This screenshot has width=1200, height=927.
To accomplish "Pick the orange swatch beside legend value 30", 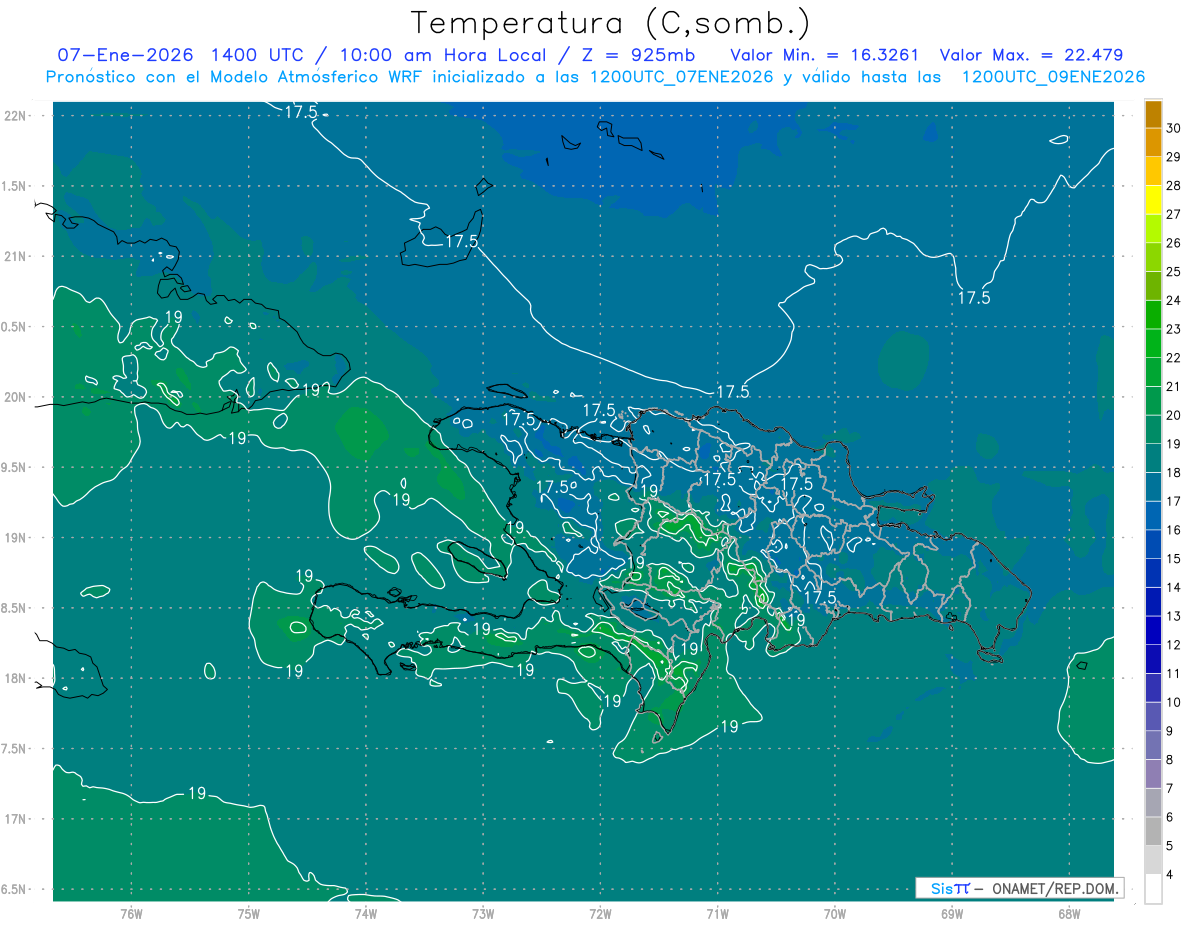I will pyautogui.click(x=1153, y=113).
